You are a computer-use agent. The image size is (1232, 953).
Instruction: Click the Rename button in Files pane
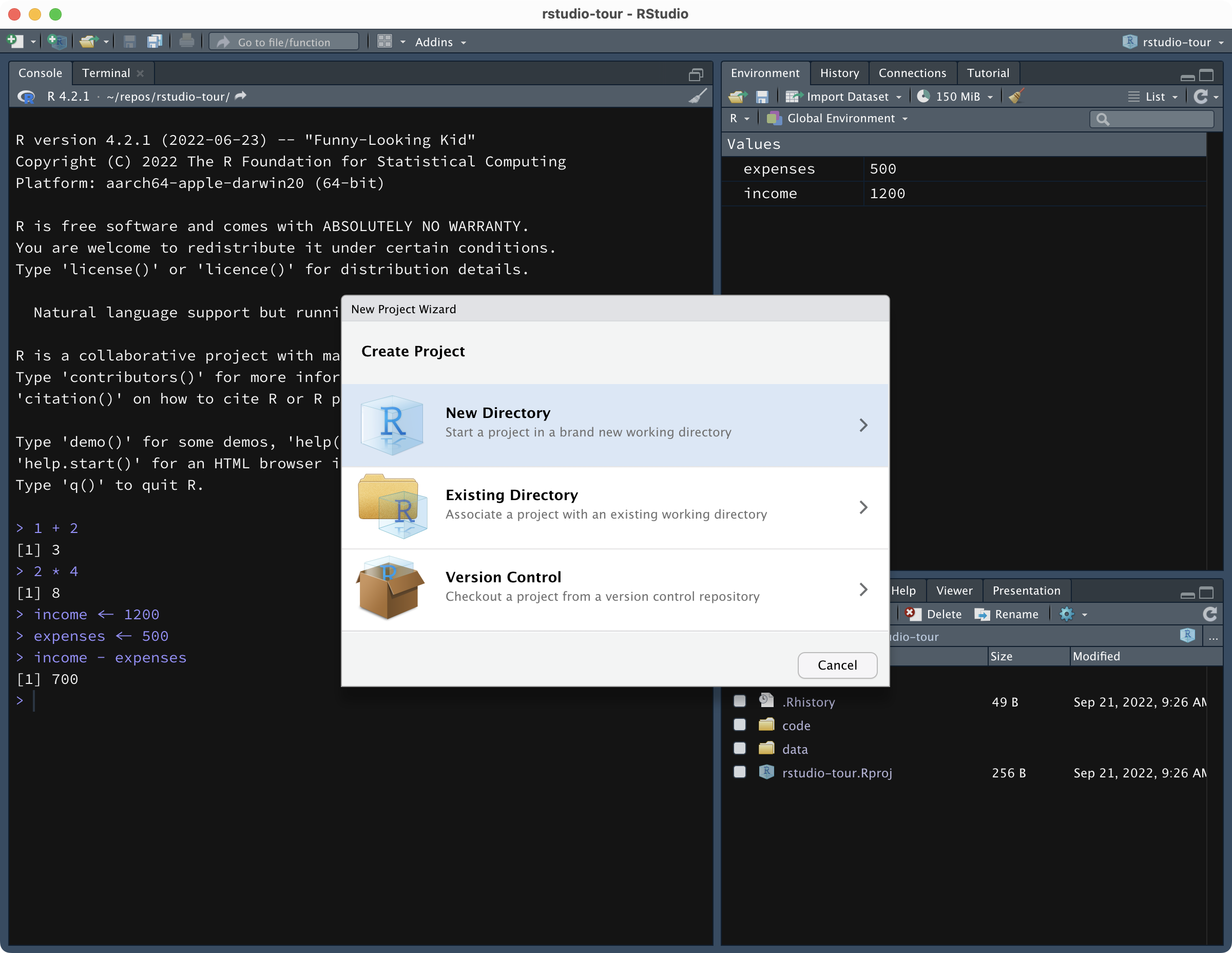1006,615
